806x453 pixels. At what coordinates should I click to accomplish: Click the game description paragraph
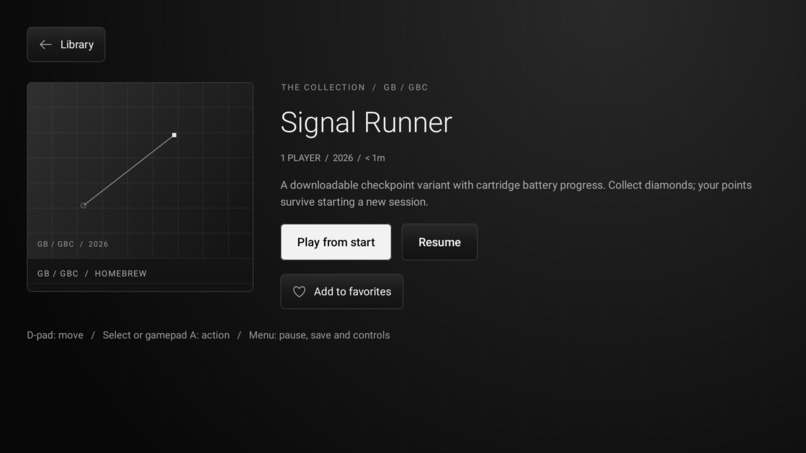[x=516, y=193]
